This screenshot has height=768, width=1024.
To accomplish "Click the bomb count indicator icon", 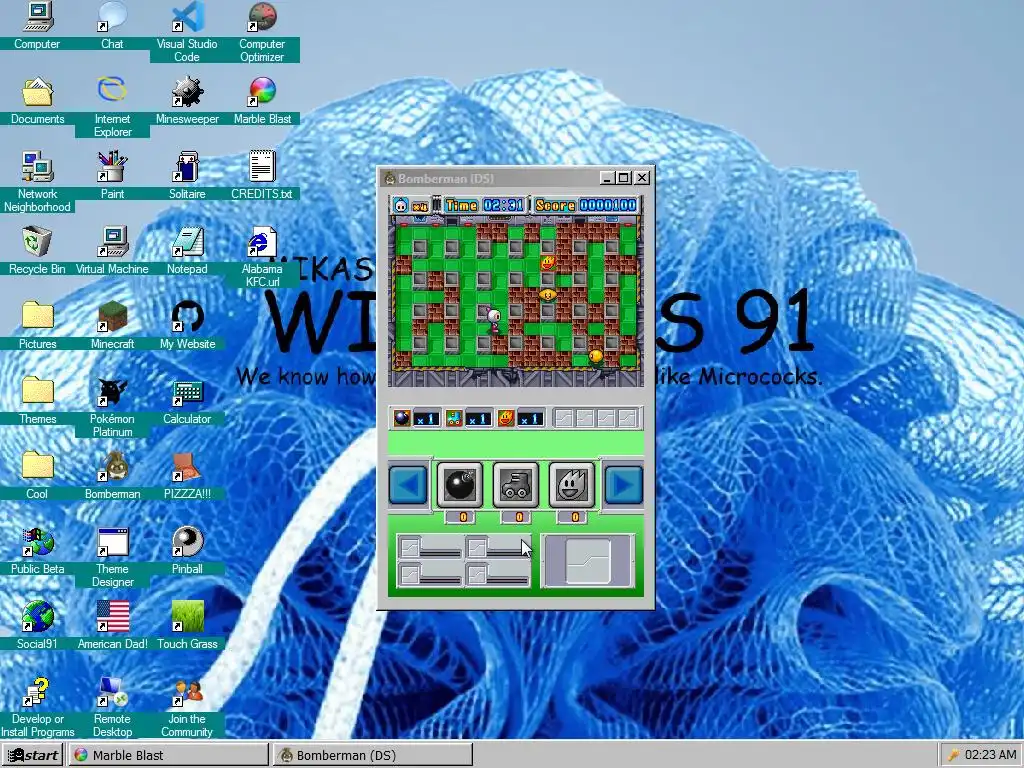I will [x=402, y=418].
